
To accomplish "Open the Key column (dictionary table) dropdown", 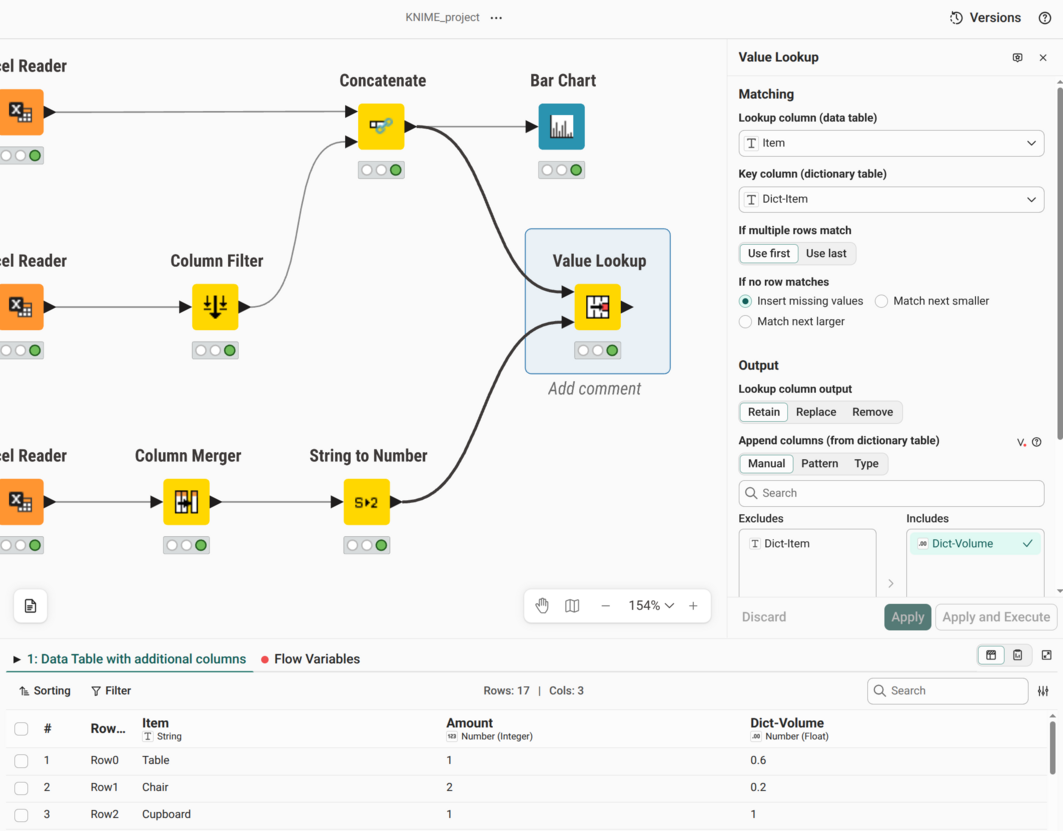I will pyautogui.click(x=891, y=199).
